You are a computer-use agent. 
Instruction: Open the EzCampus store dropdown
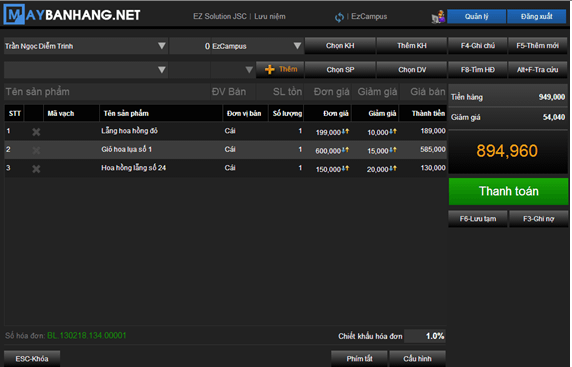click(297, 46)
